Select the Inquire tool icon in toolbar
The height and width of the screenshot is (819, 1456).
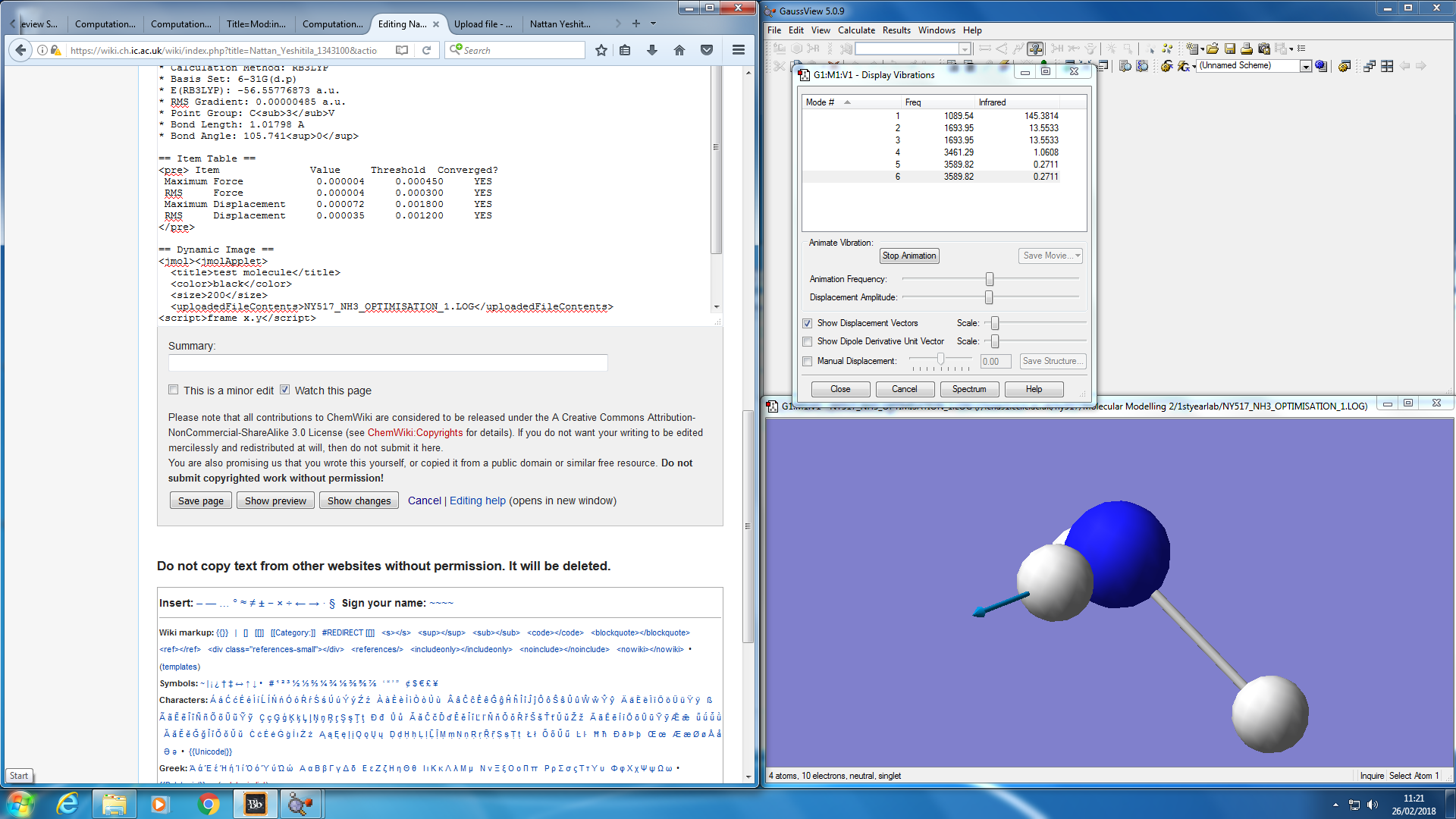(x=1035, y=49)
